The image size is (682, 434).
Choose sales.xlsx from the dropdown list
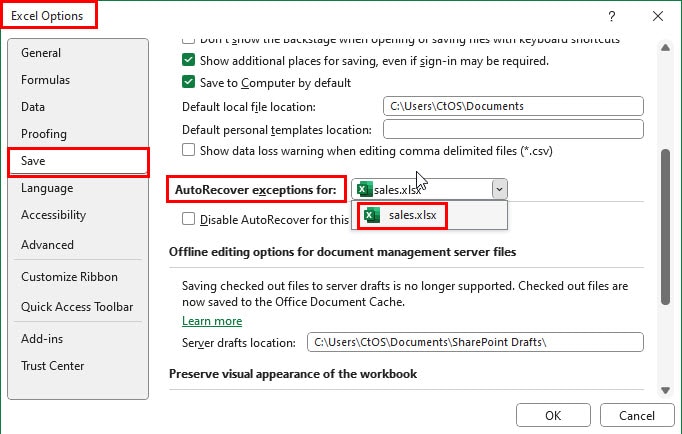point(429,215)
